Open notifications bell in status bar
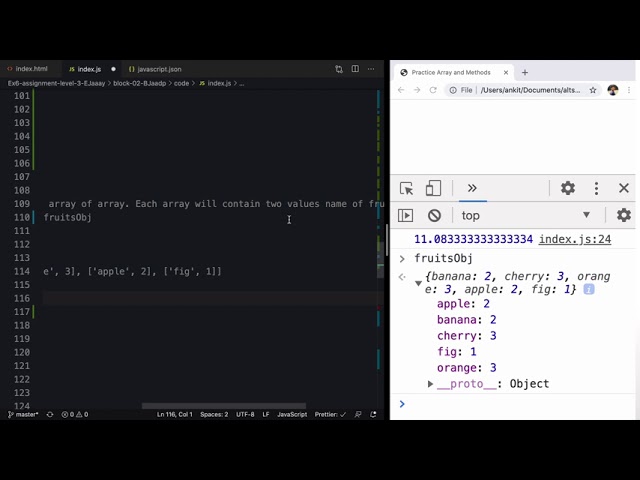 (373, 414)
